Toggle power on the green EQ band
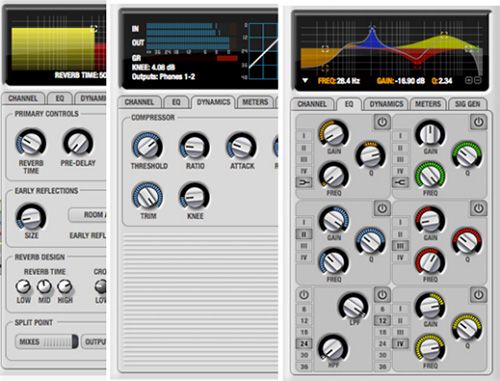The height and width of the screenshot is (381, 500). click(479, 122)
